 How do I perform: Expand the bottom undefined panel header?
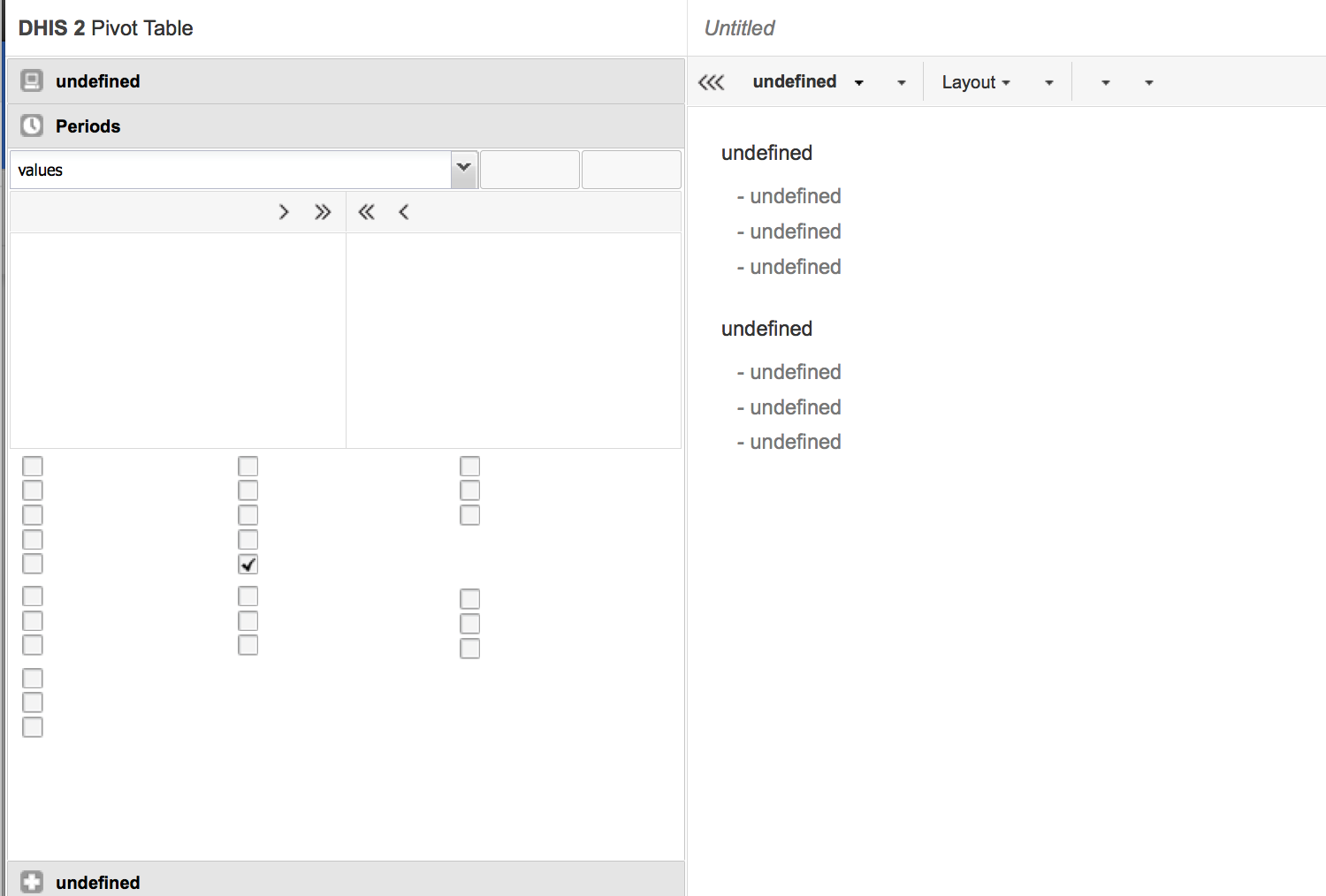point(347,879)
